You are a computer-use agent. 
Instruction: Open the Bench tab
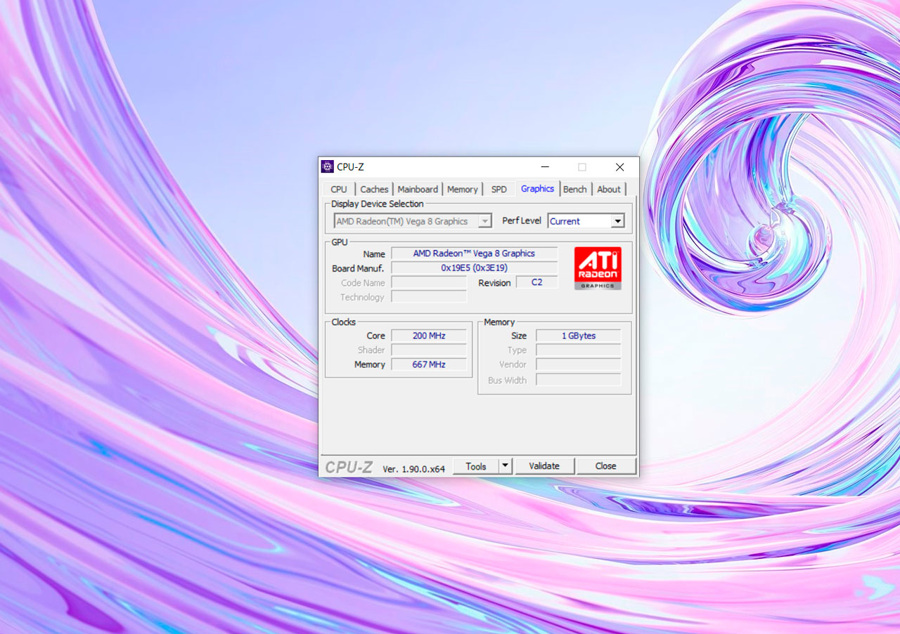[575, 189]
